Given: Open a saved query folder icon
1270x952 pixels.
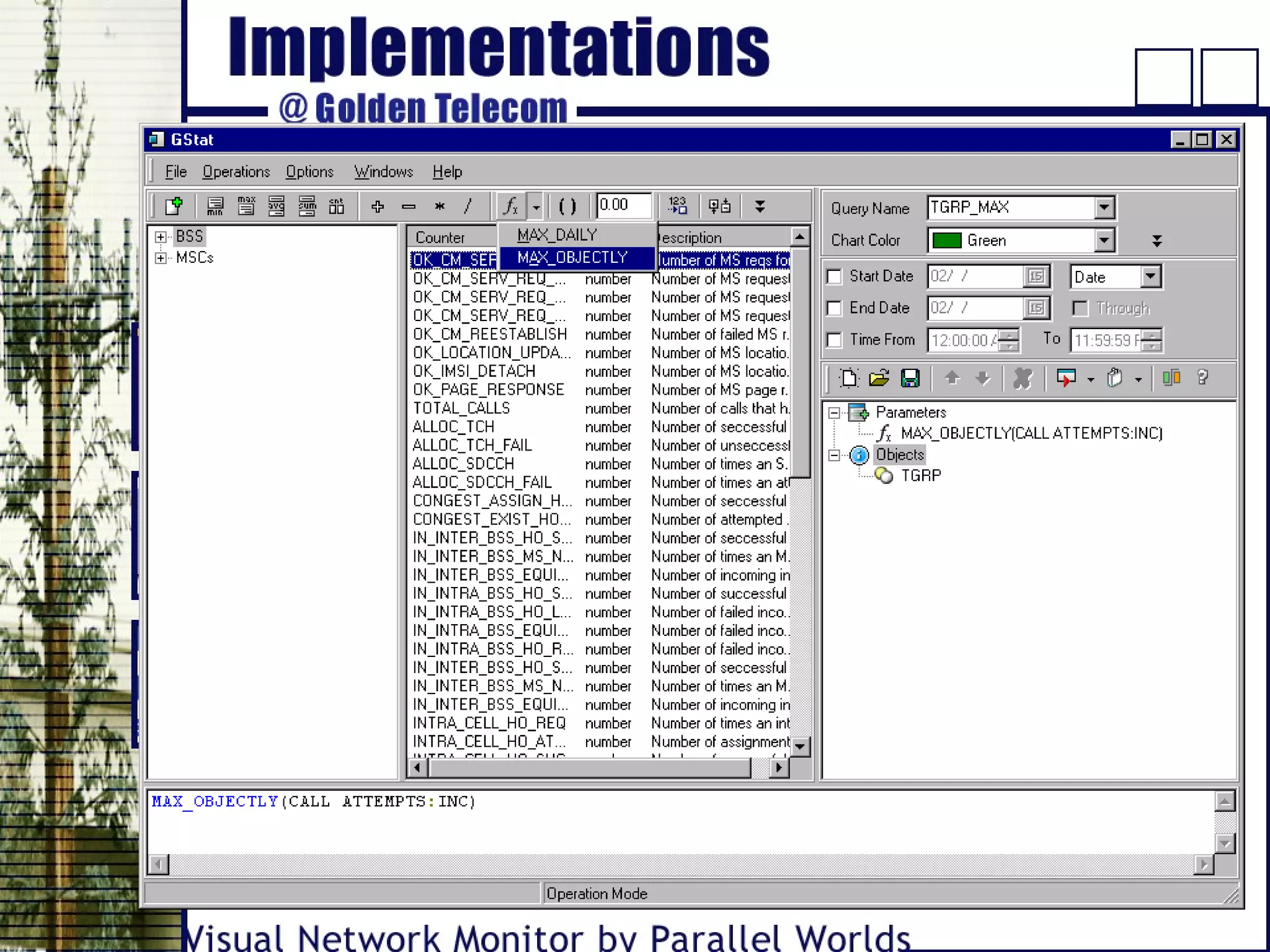Looking at the screenshot, I should click(879, 378).
